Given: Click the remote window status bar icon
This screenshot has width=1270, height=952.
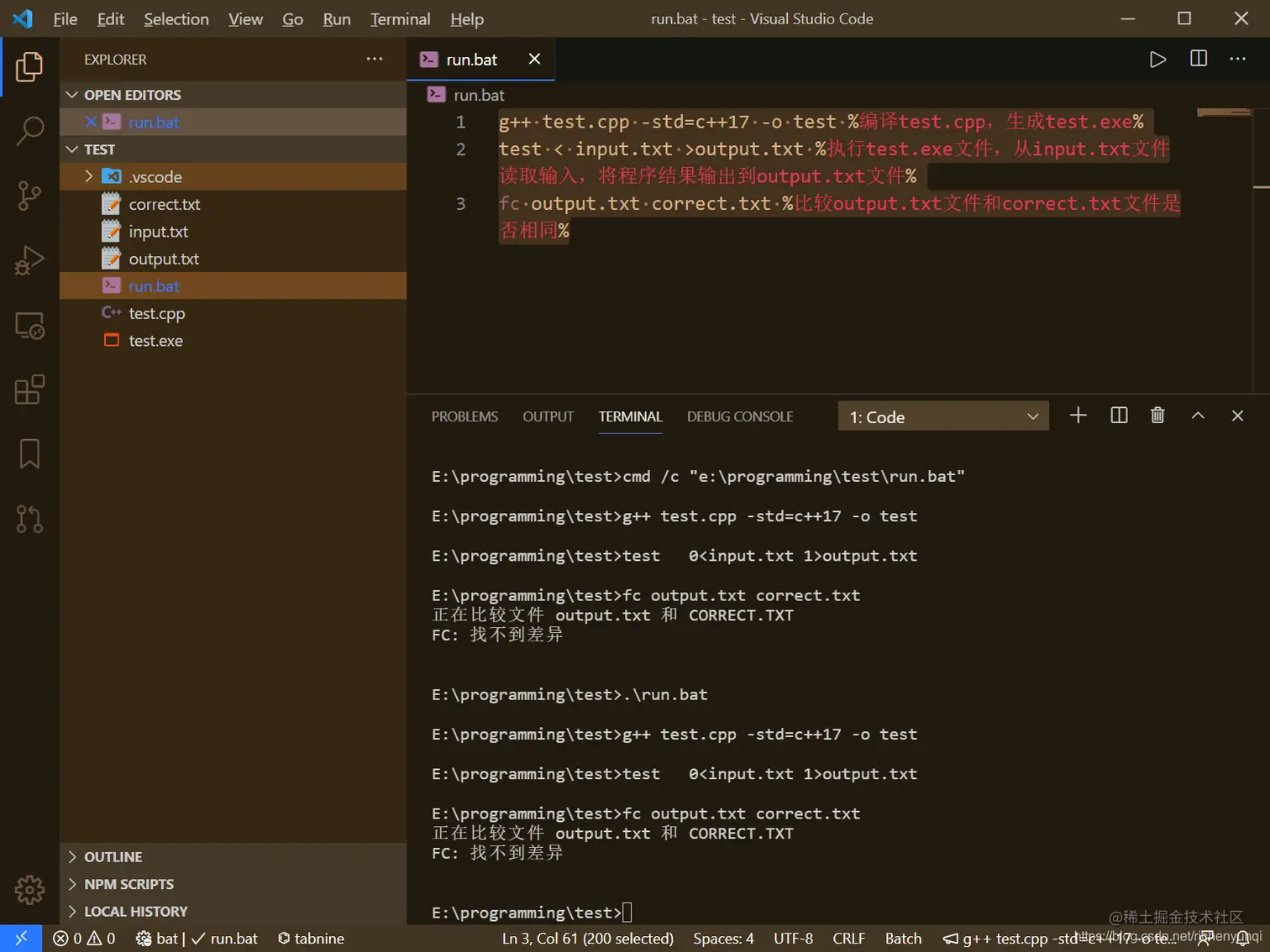Looking at the screenshot, I should (x=21, y=939).
